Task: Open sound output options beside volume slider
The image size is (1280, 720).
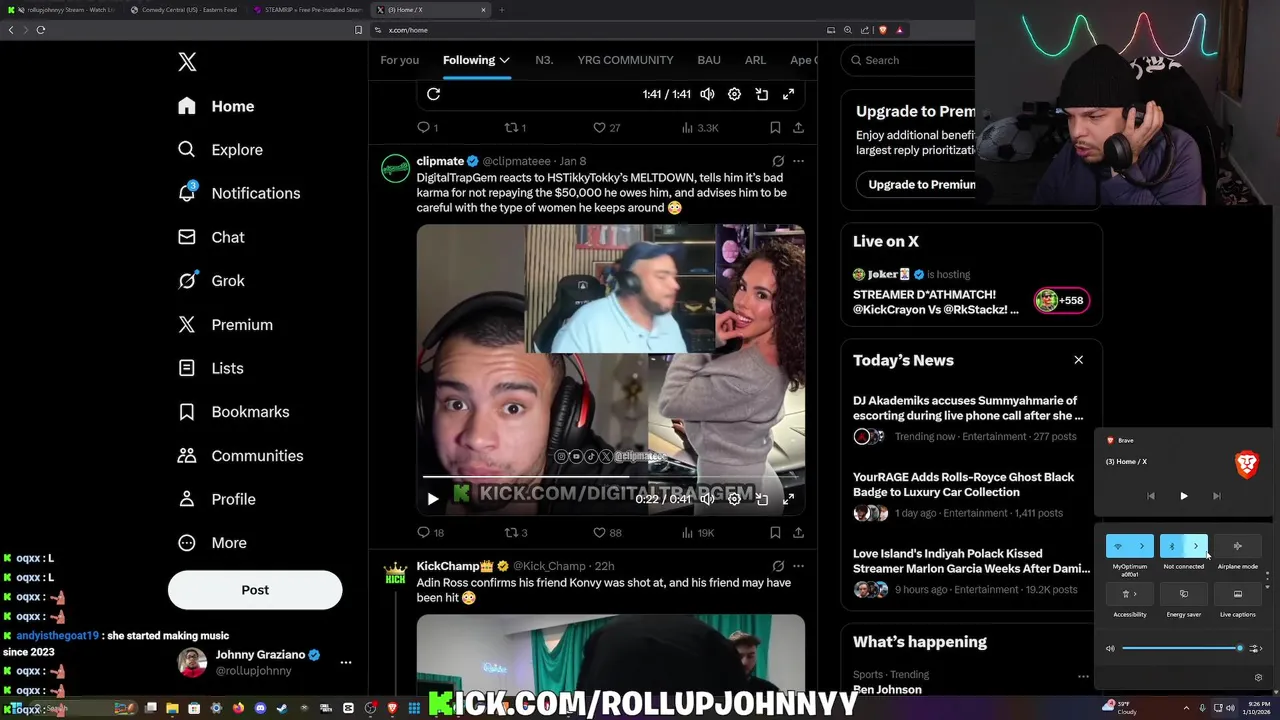Action: click(x=1255, y=648)
